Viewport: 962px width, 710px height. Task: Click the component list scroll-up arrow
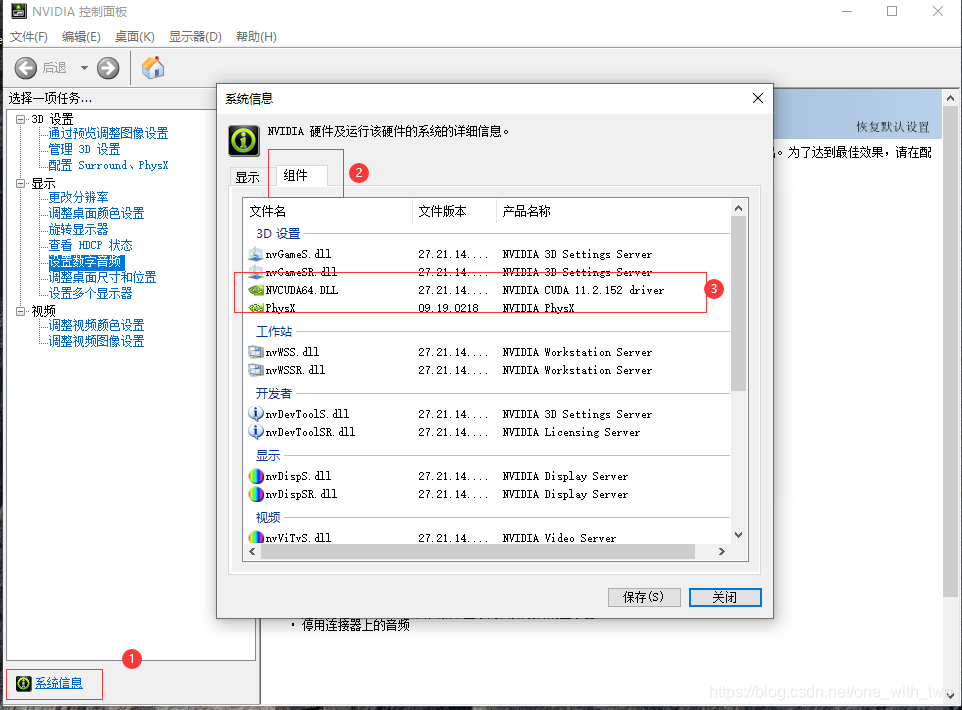click(739, 208)
